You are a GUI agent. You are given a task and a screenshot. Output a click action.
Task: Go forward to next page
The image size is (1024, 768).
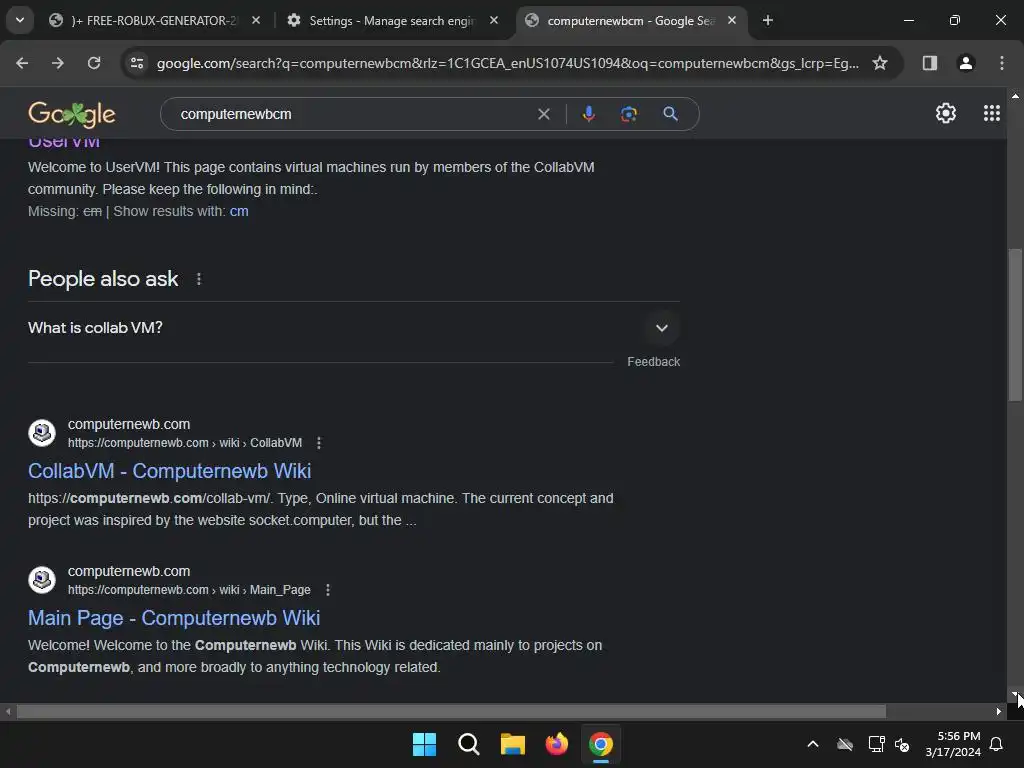tap(58, 63)
